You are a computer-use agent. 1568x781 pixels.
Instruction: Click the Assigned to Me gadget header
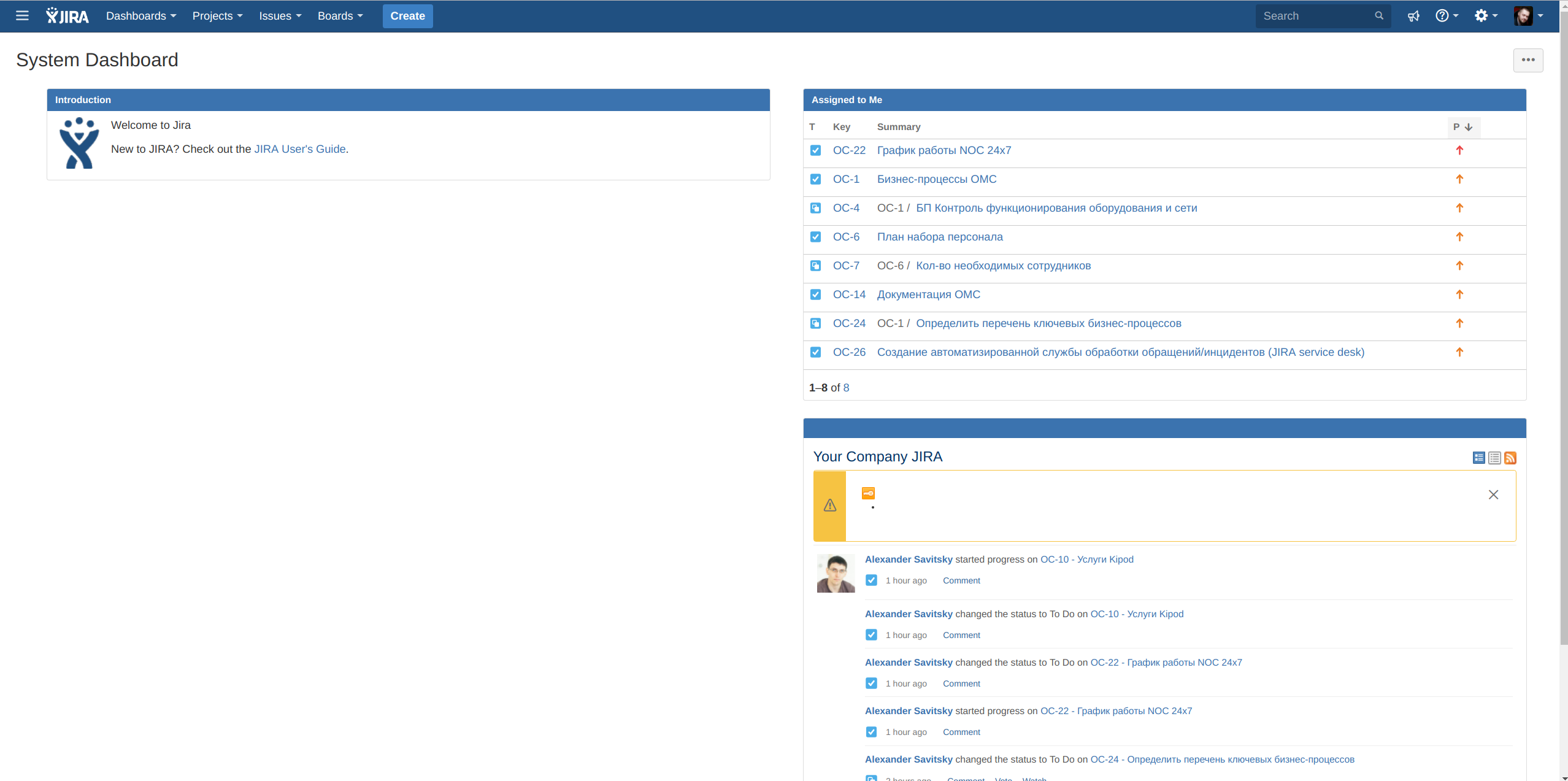(1164, 100)
